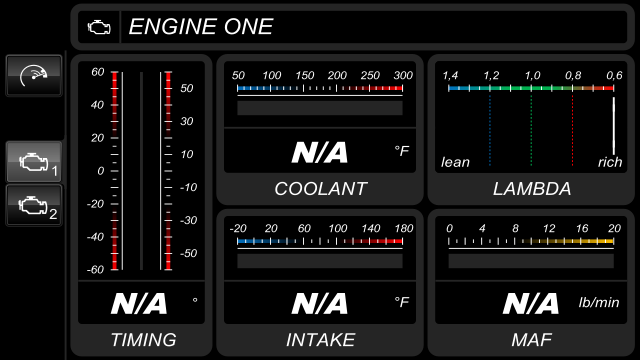This screenshot has width=640, height=360.
Task: Click the coolant temperature color scale
Action: click(320, 88)
